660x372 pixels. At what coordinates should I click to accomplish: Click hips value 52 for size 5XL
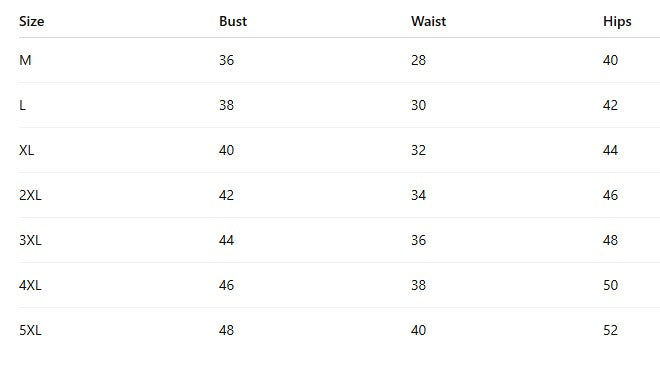click(x=610, y=330)
